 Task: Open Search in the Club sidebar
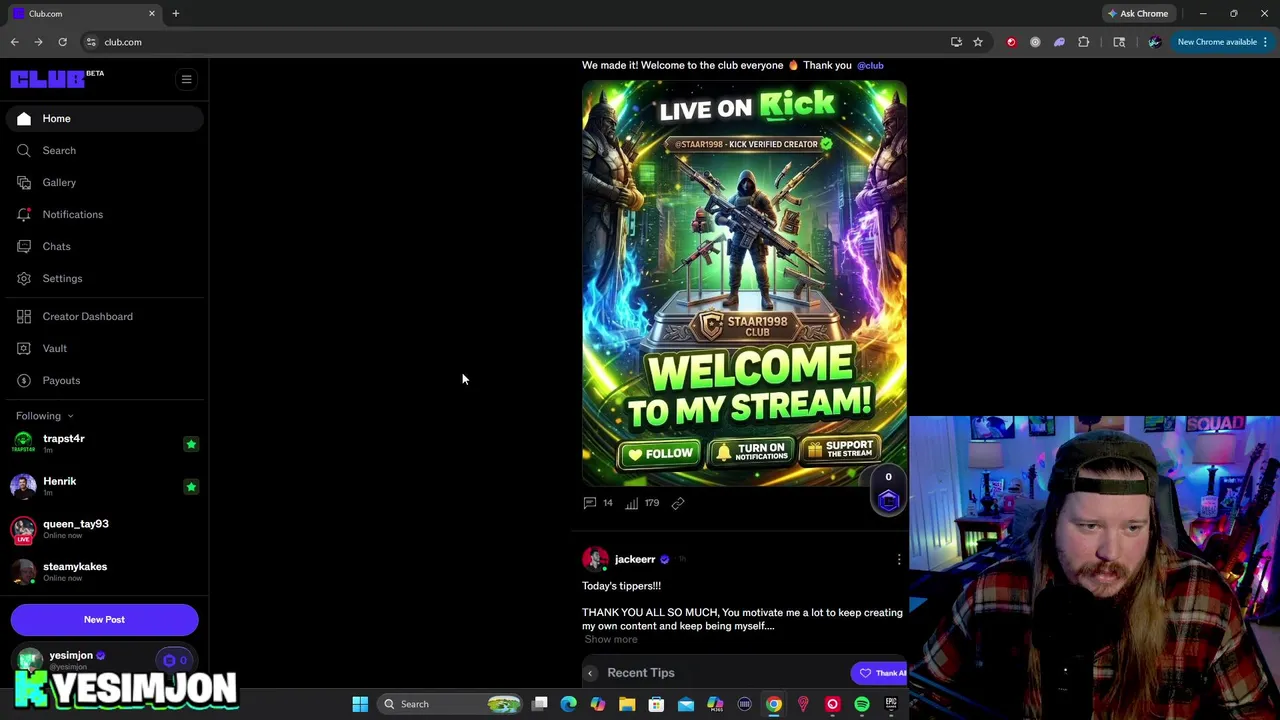point(104,150)
